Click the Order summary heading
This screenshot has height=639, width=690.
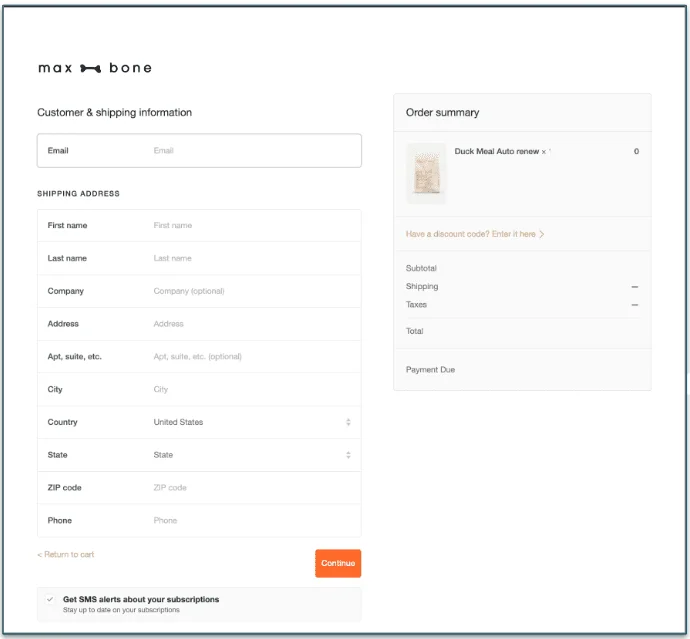(x=442, y=113)
